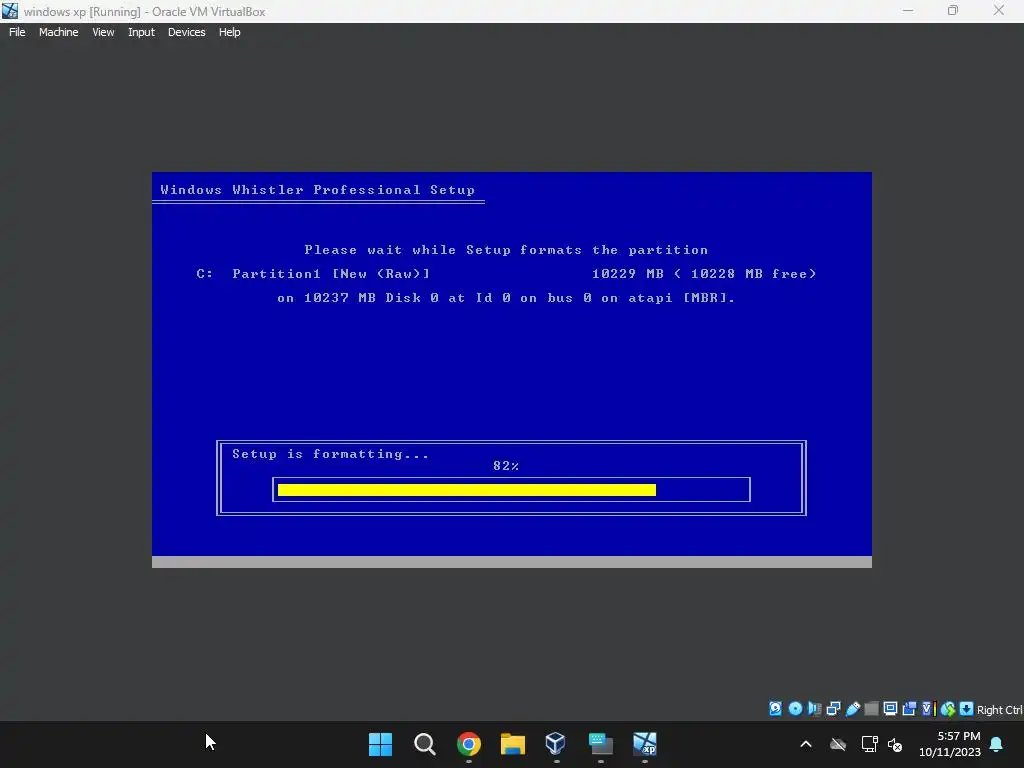This screenshot has width=1024, height=768.
Task: Switch to VirtualBox Manager in the taskbar
Action: pyautogui.click(x=556, y=744)
